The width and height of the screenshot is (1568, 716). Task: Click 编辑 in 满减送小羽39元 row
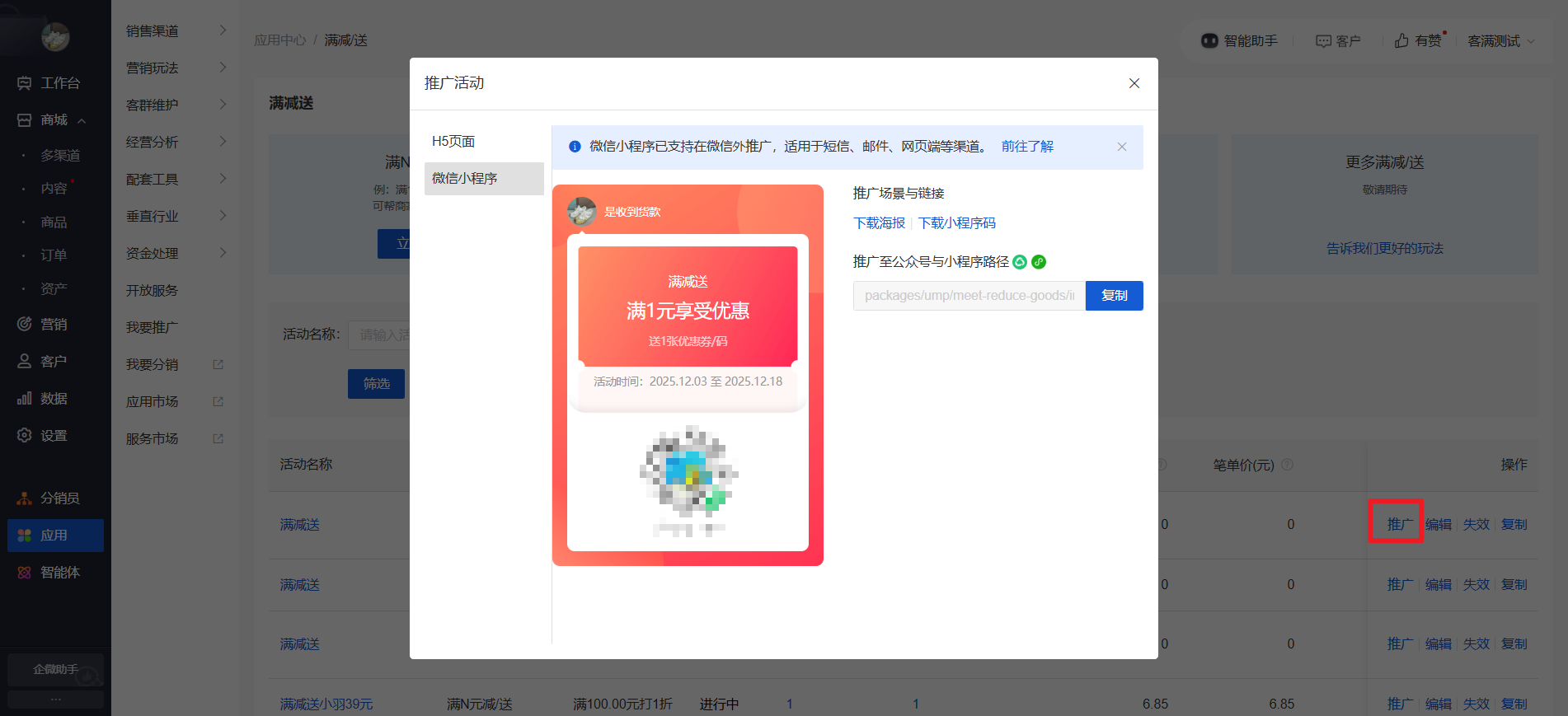tap(1439, 704)
